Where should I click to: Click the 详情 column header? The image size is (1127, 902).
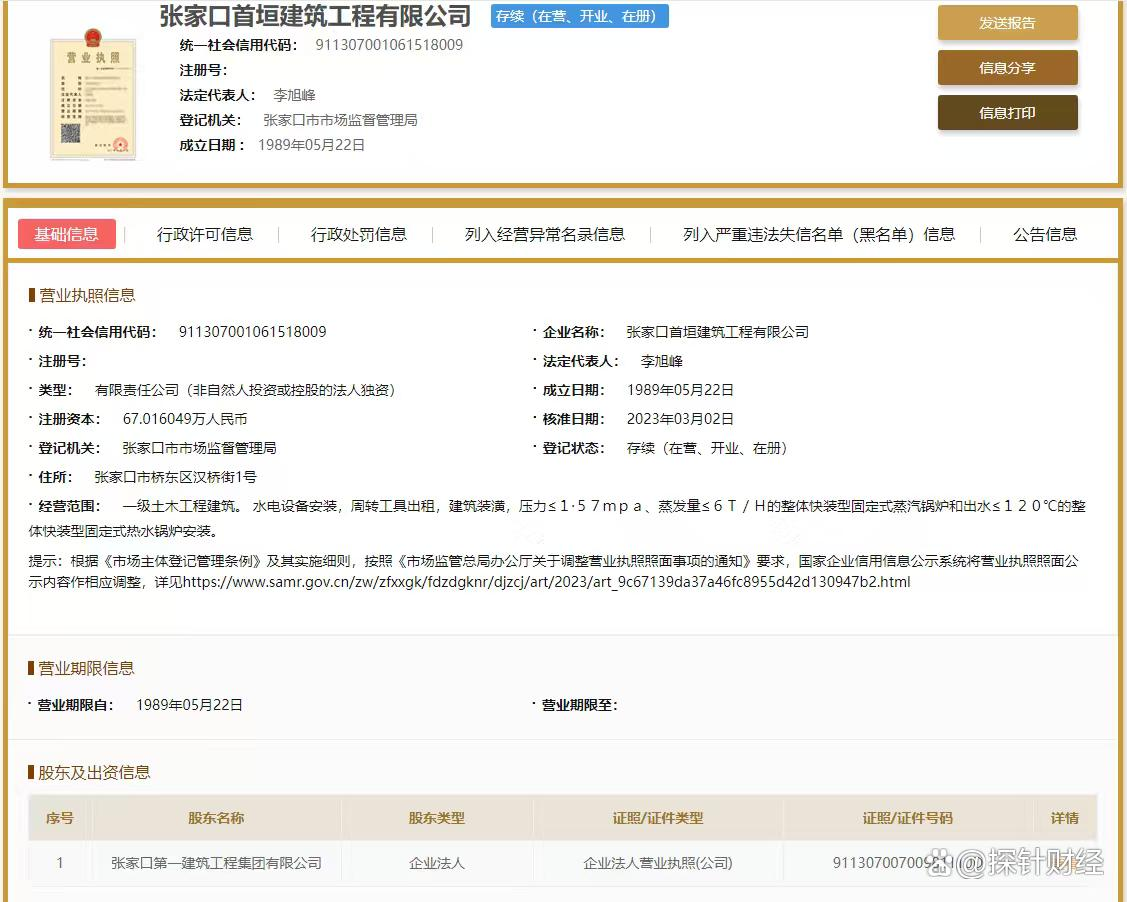point(1065,818)
